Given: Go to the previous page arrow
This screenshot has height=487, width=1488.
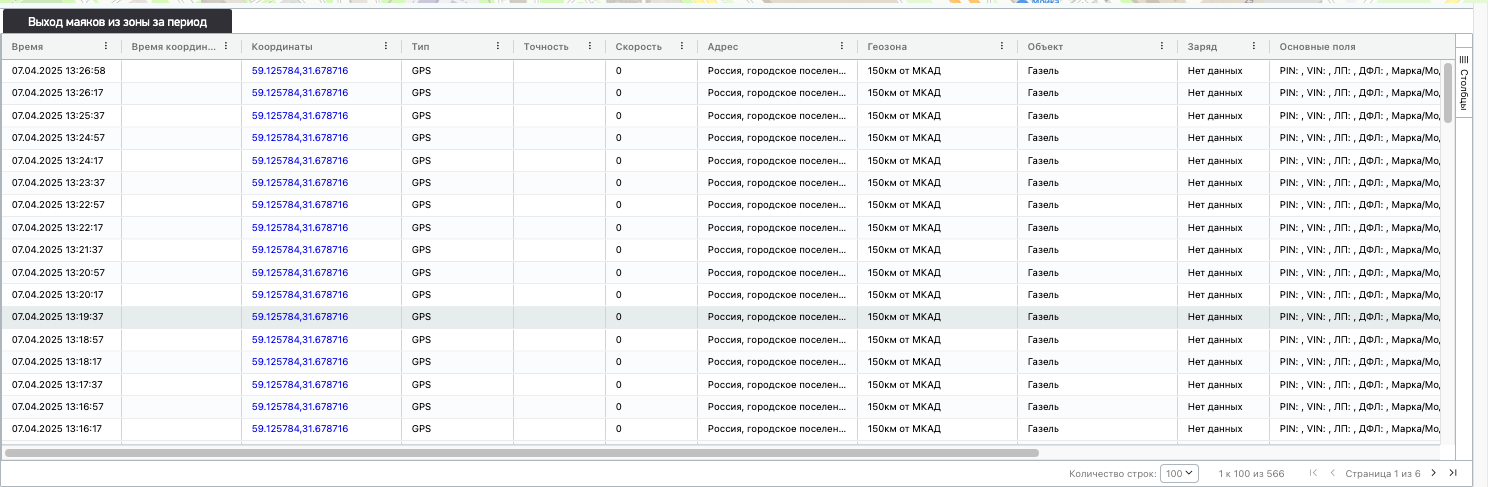Looking at the screenshot, I should coord(1332,473).
